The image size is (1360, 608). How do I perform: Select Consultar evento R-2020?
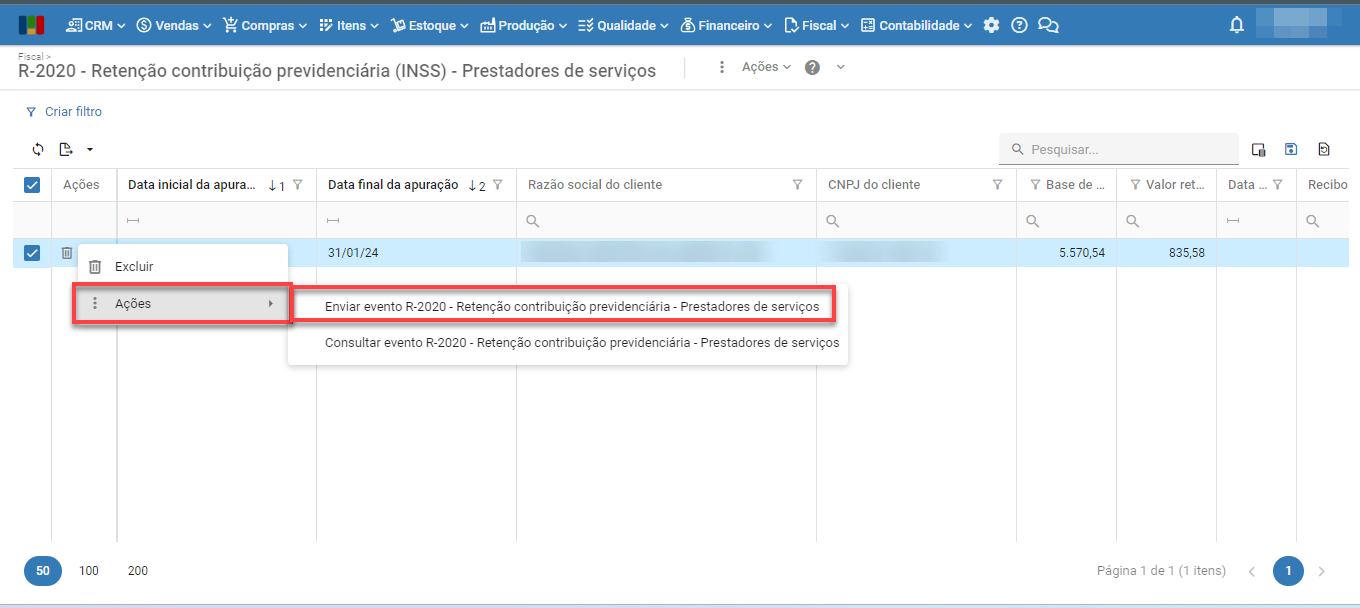[x=568, y=342]
